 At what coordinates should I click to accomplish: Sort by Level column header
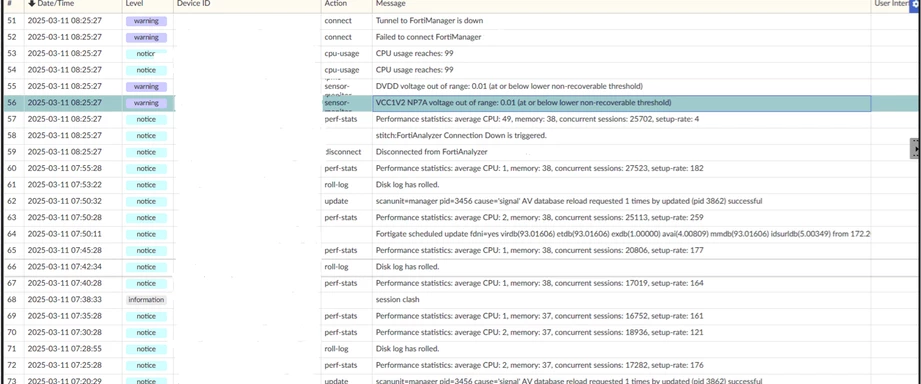click(x=135, y=4)
